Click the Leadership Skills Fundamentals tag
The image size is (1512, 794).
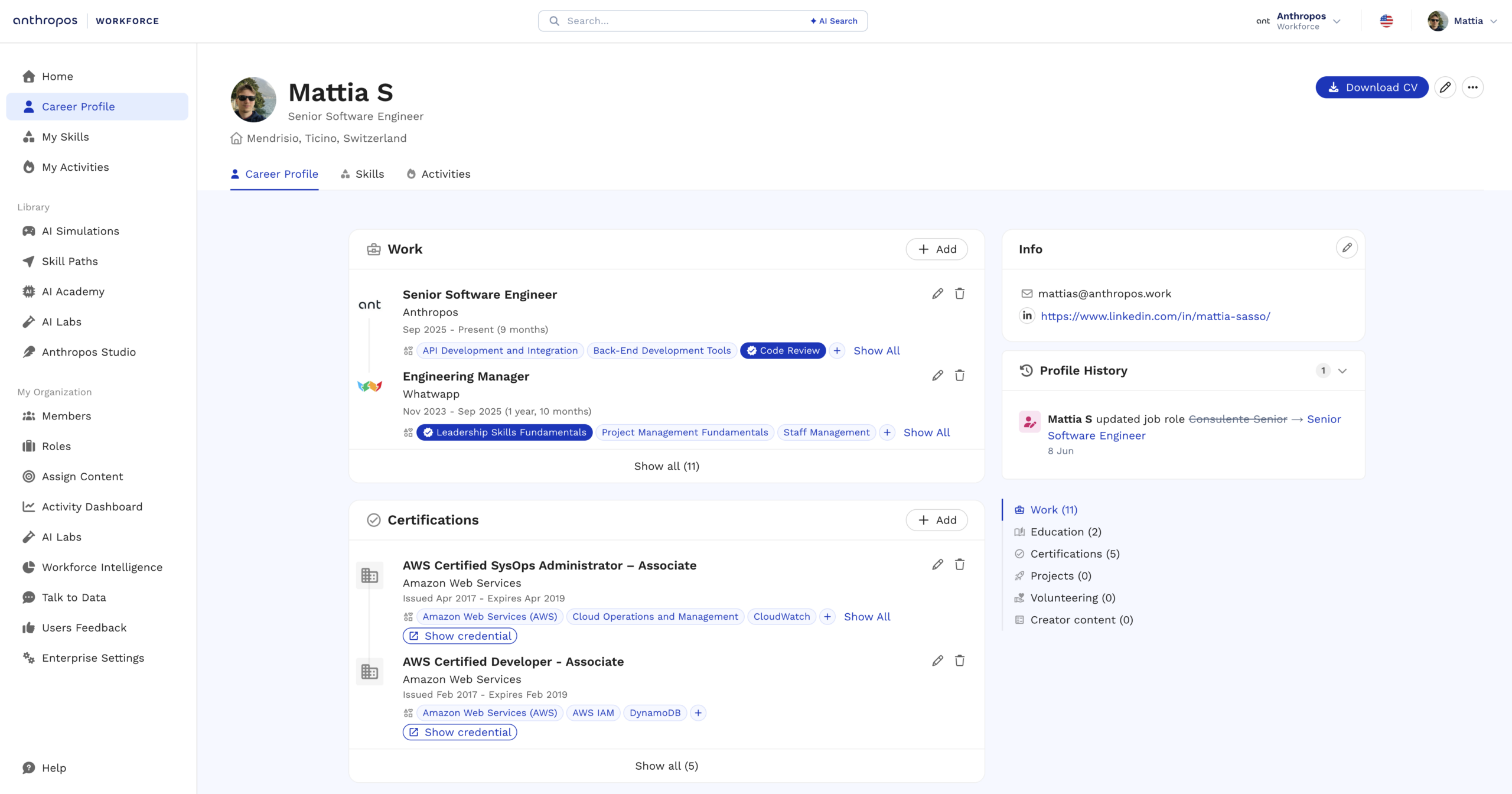[x=504, y=433]
